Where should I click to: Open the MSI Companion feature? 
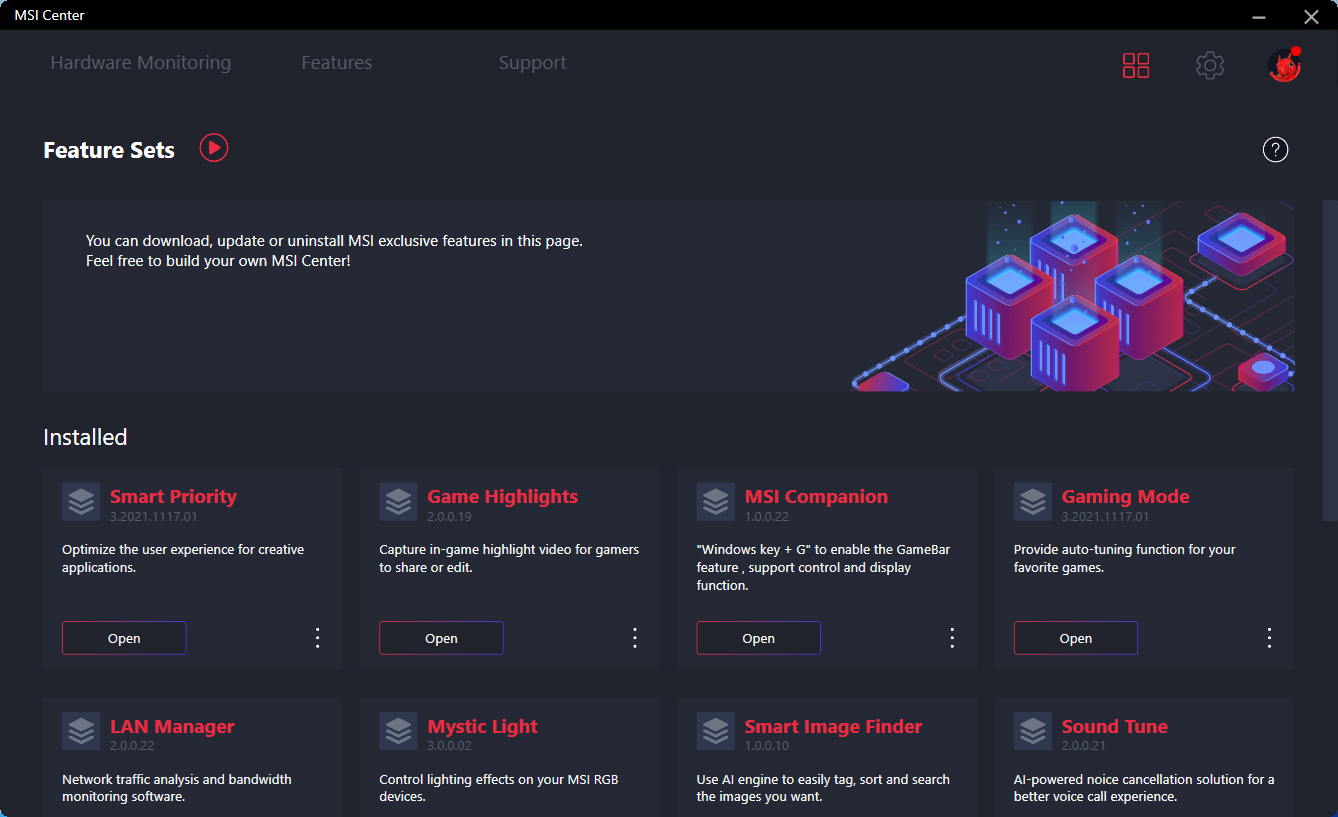click(x=759, y=638)
